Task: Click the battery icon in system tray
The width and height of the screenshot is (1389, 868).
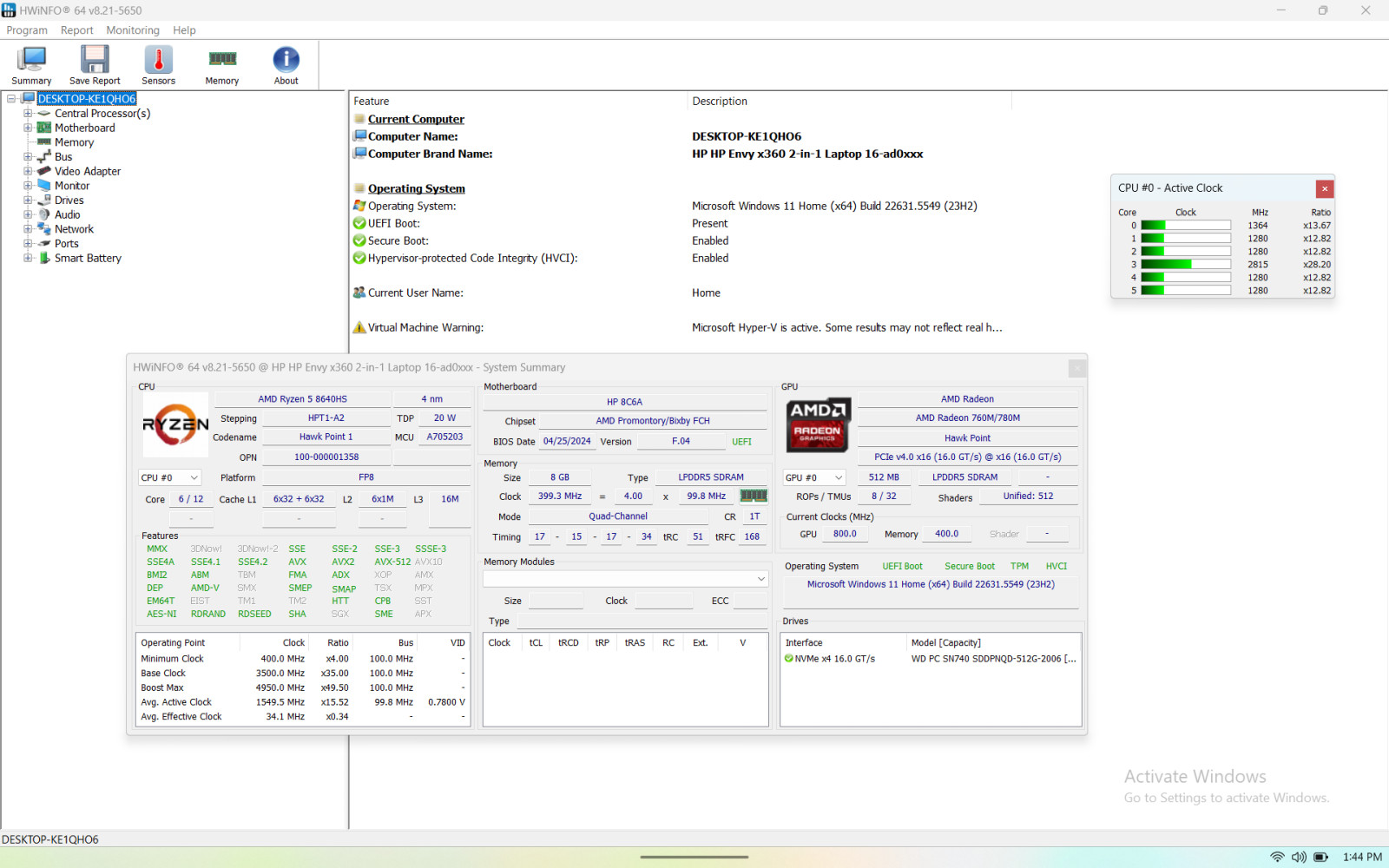Action: 1321,857
